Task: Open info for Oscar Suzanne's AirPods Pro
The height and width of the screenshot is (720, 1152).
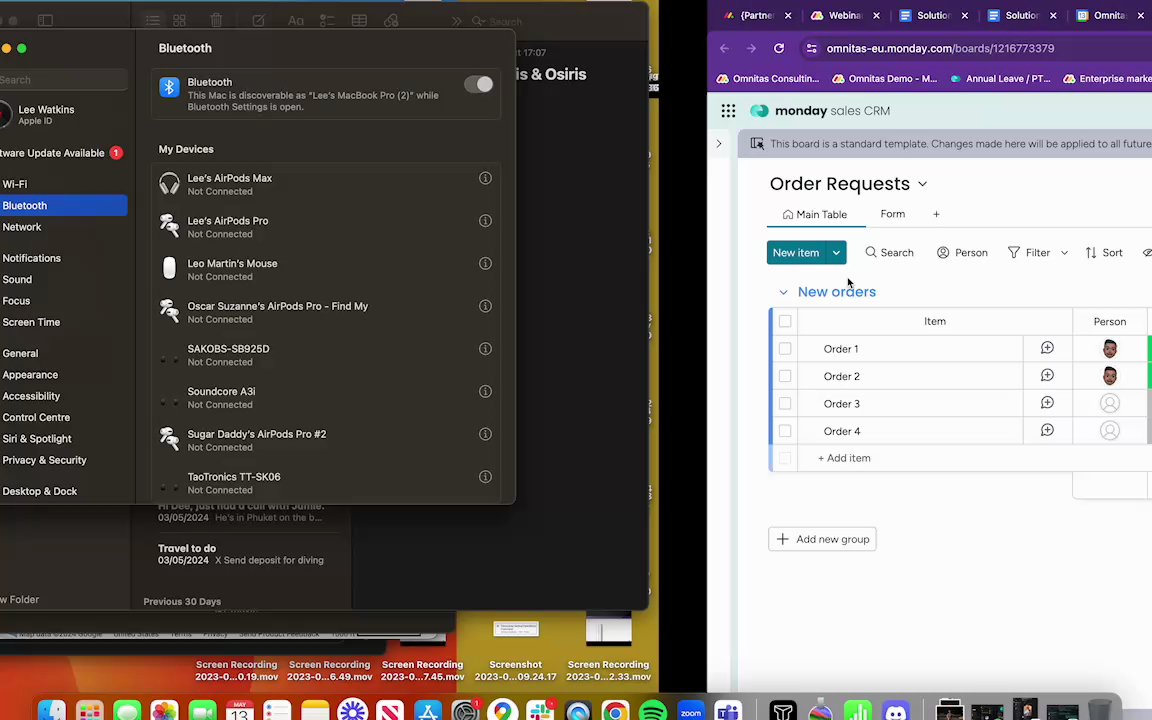Action: tap(485, 306)
